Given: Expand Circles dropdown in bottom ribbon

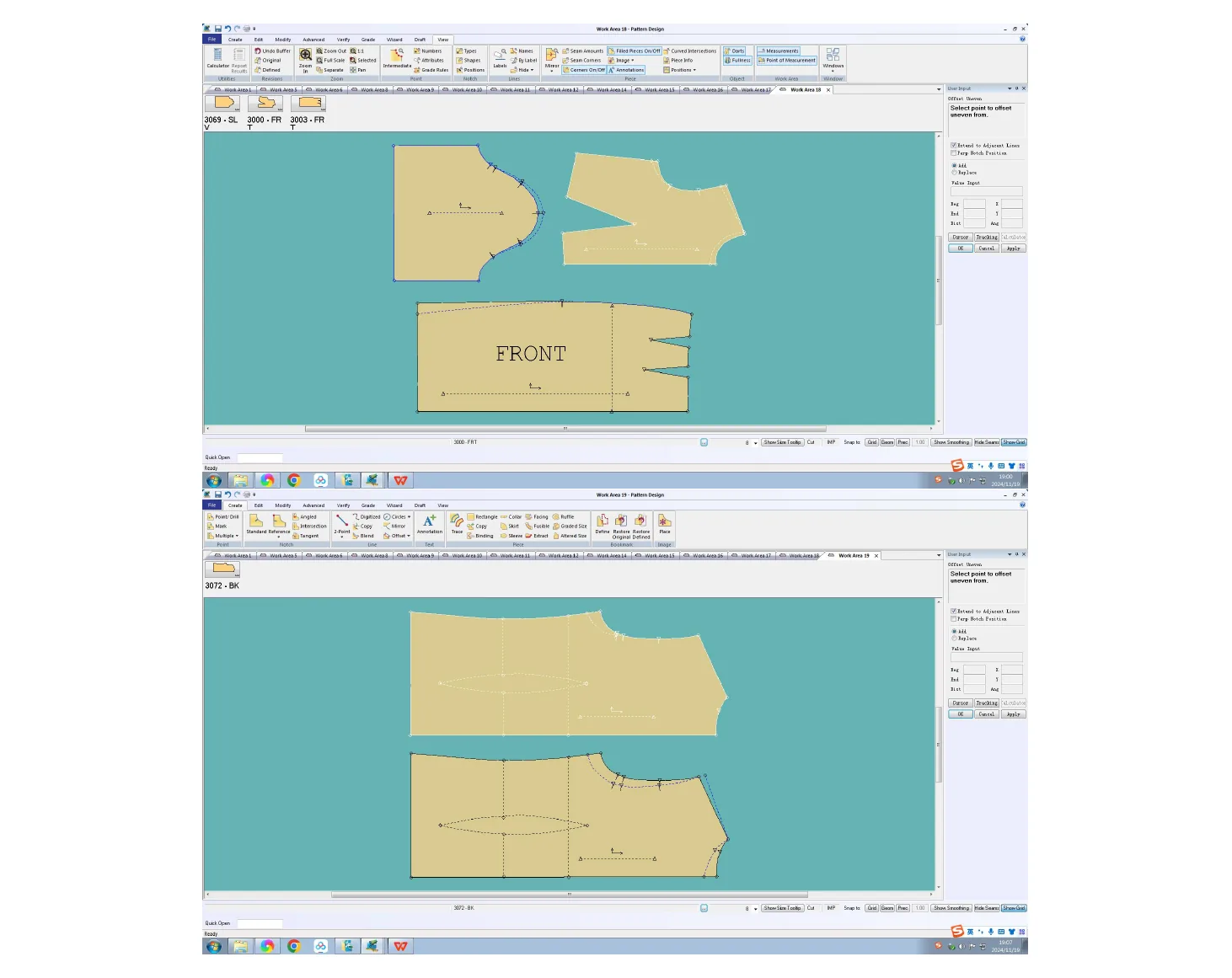Looking at the screenshot, I should tap(397, 516).
